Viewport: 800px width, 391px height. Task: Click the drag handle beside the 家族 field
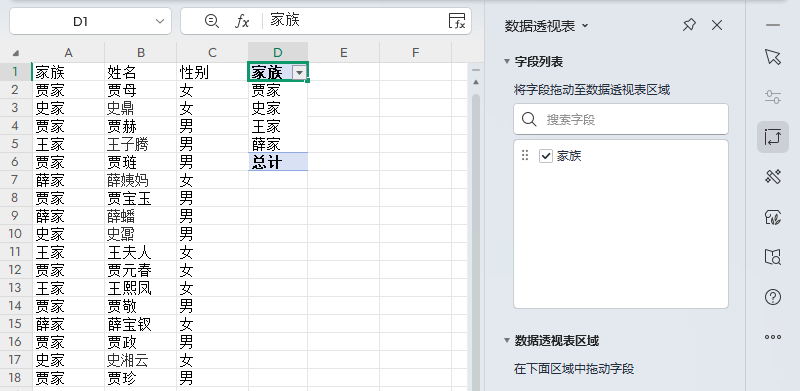(x=525, y=155)
